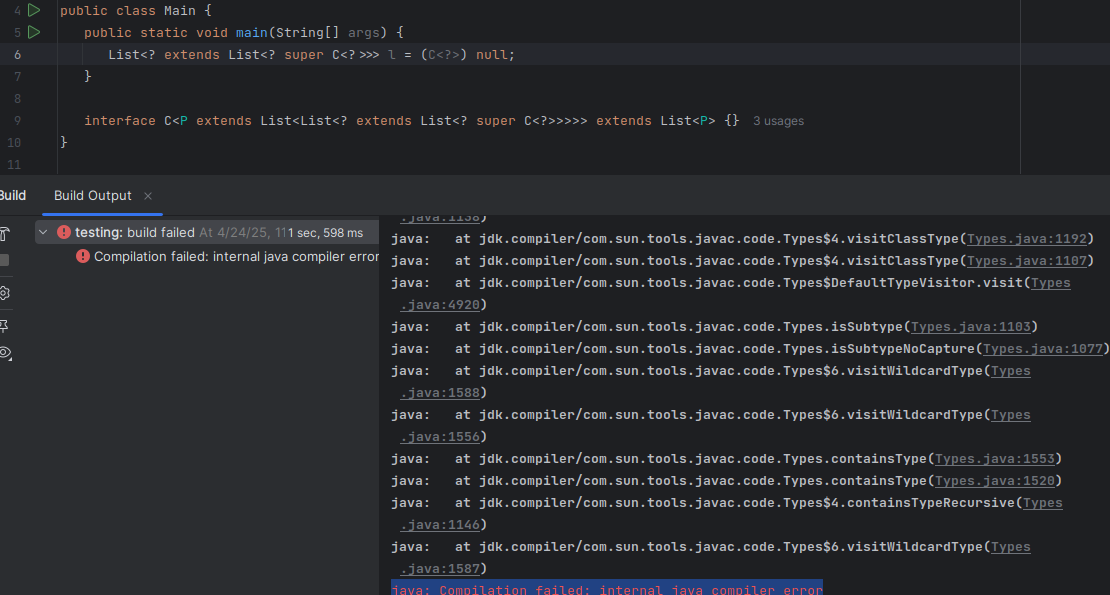Open the Types.java:1192 stack trace link

tap(1026, 239)
